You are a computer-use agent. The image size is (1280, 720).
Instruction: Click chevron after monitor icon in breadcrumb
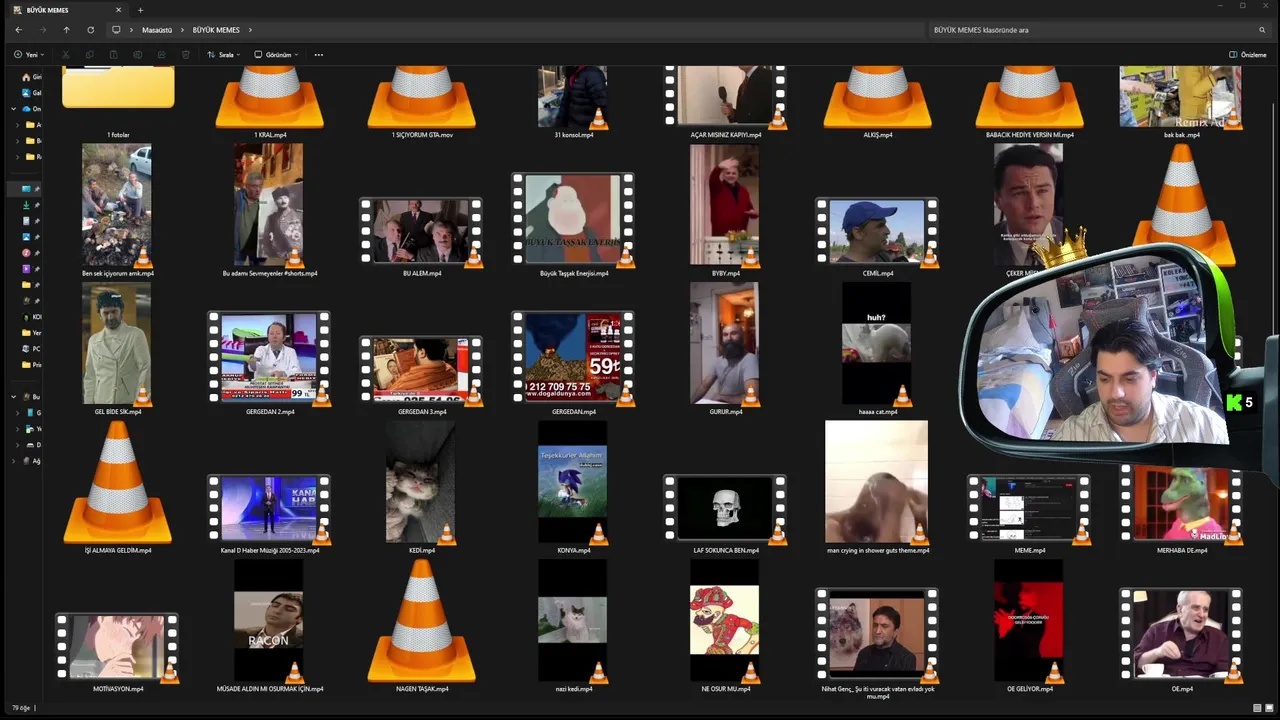131,30
